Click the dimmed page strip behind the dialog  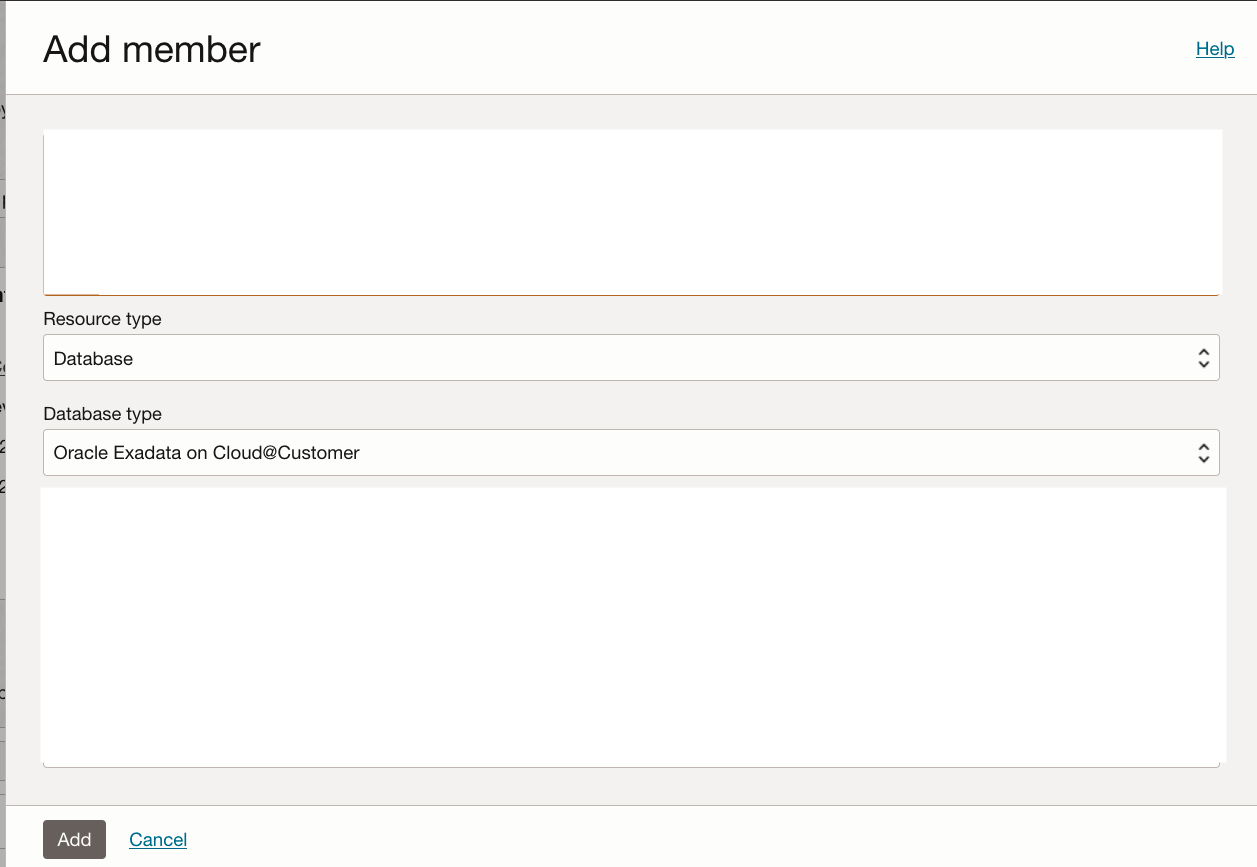coord(3,400)
